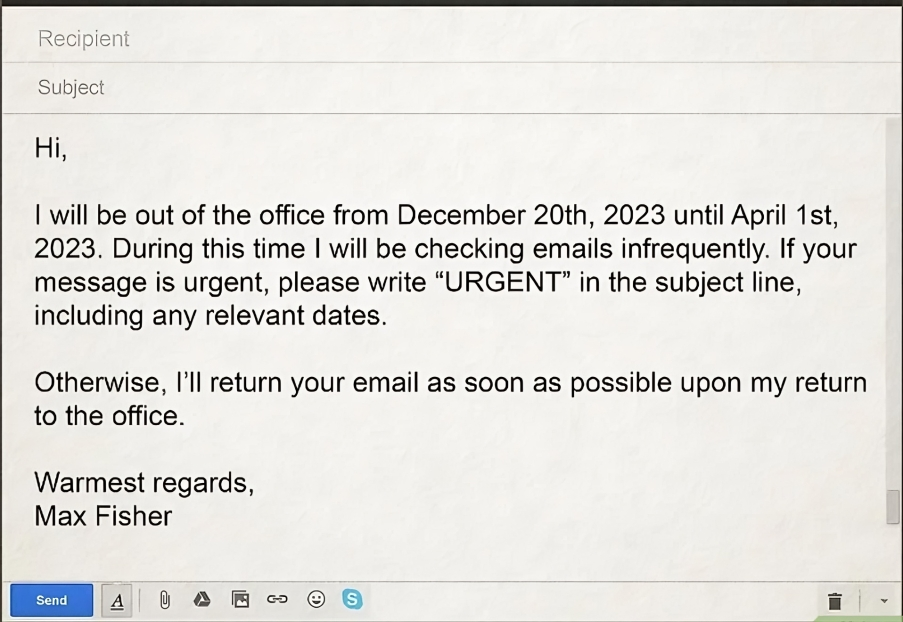Place cursor on the "Hi," greeting line
This screenshot has height=622, width=903.
point(51,148)
